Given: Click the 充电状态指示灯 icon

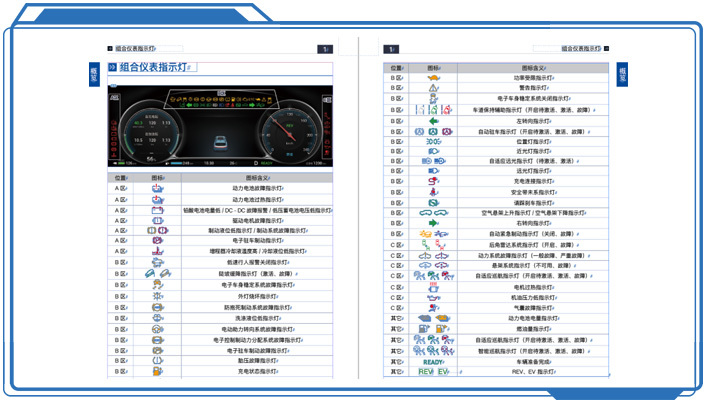Looking at the screenshot, I should click(x=158, y=371).
